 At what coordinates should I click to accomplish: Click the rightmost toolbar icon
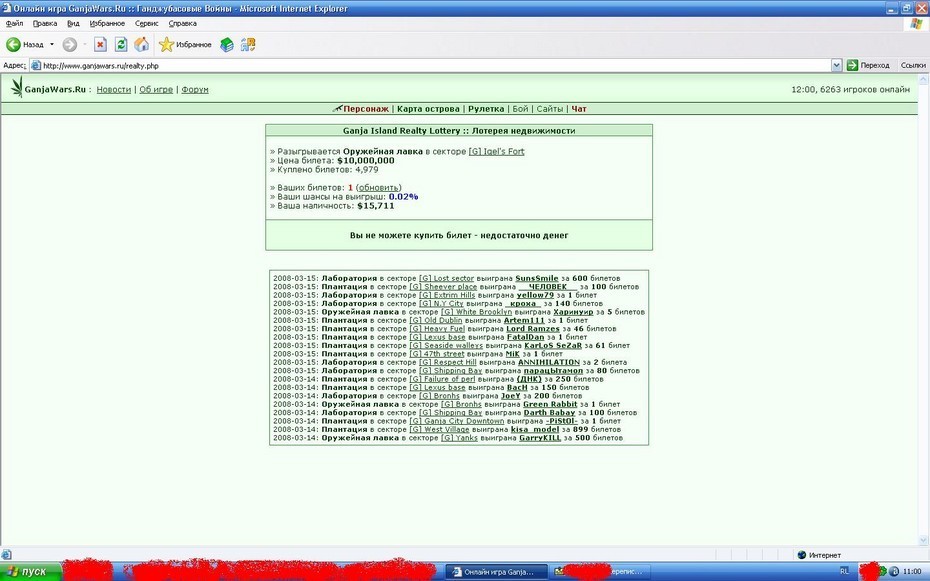[248, 44]
